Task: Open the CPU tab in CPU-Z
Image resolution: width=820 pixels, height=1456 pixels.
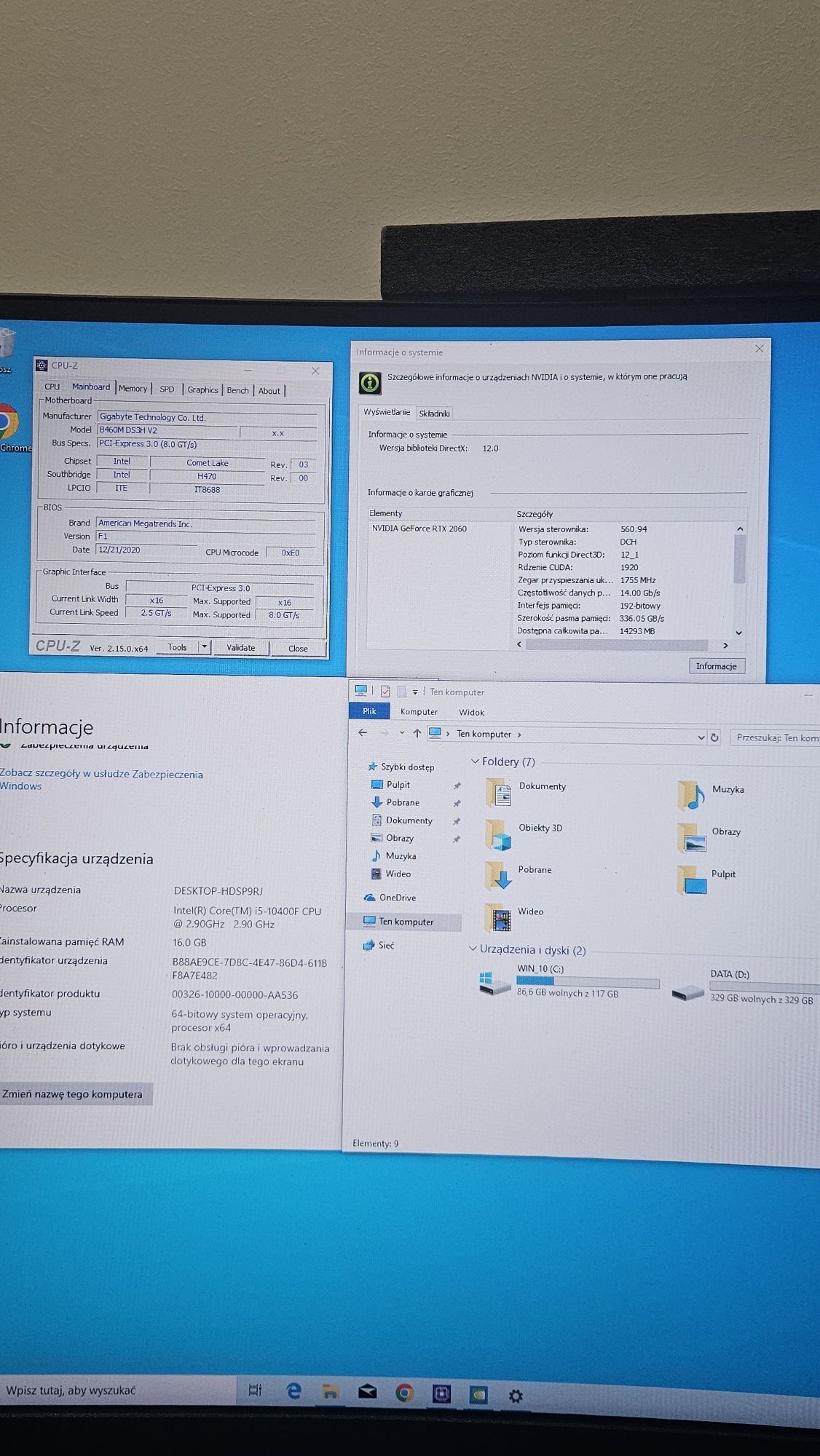Action: click(52, 387)
